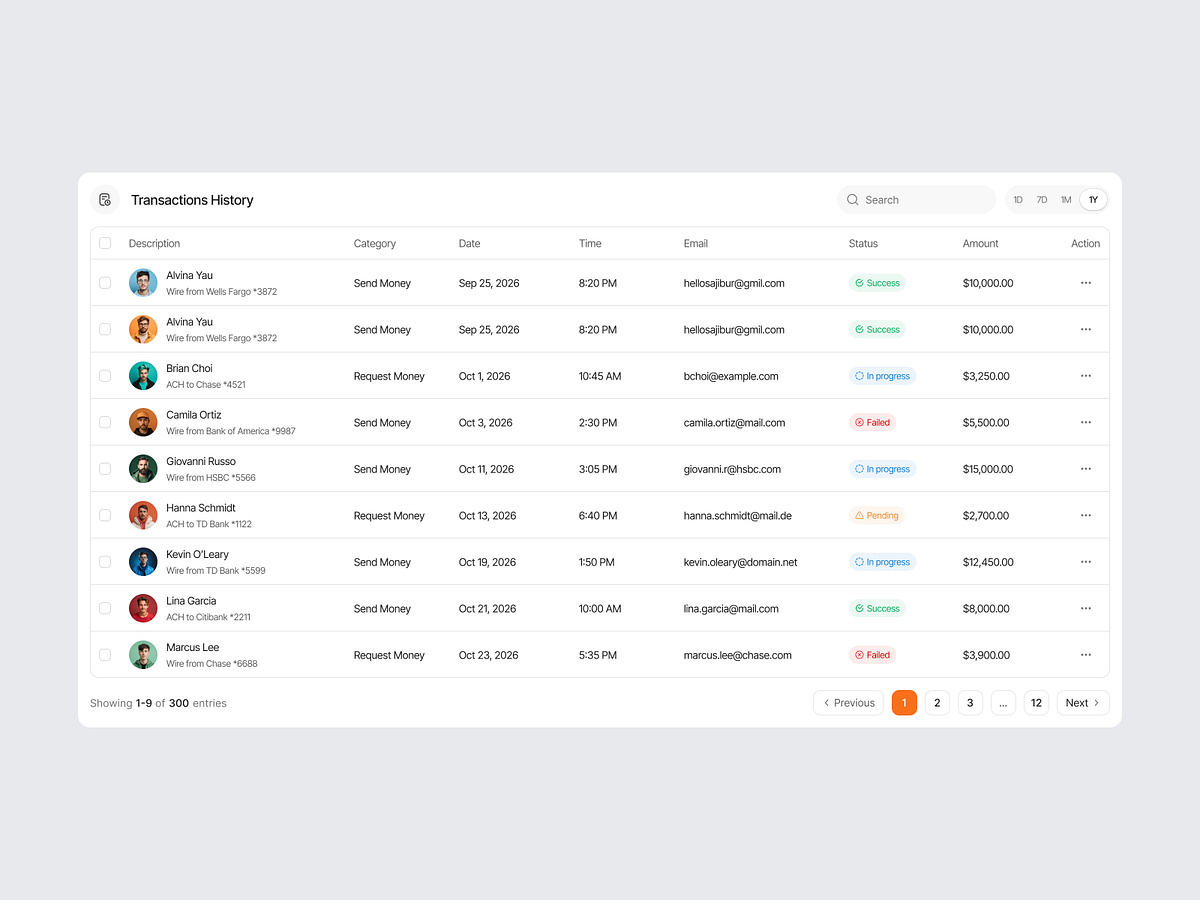Check the Lina Garcia row checkbox
1200x900 pixels.
(x=105, y=608)
